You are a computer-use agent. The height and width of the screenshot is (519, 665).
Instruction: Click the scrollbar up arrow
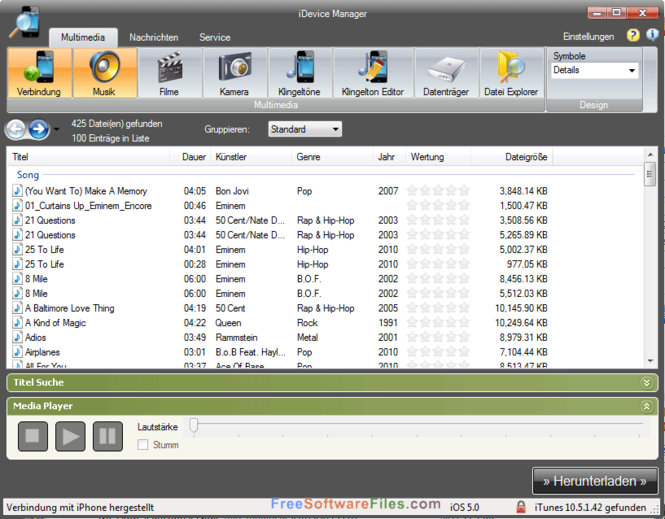(x=650, y=154)
